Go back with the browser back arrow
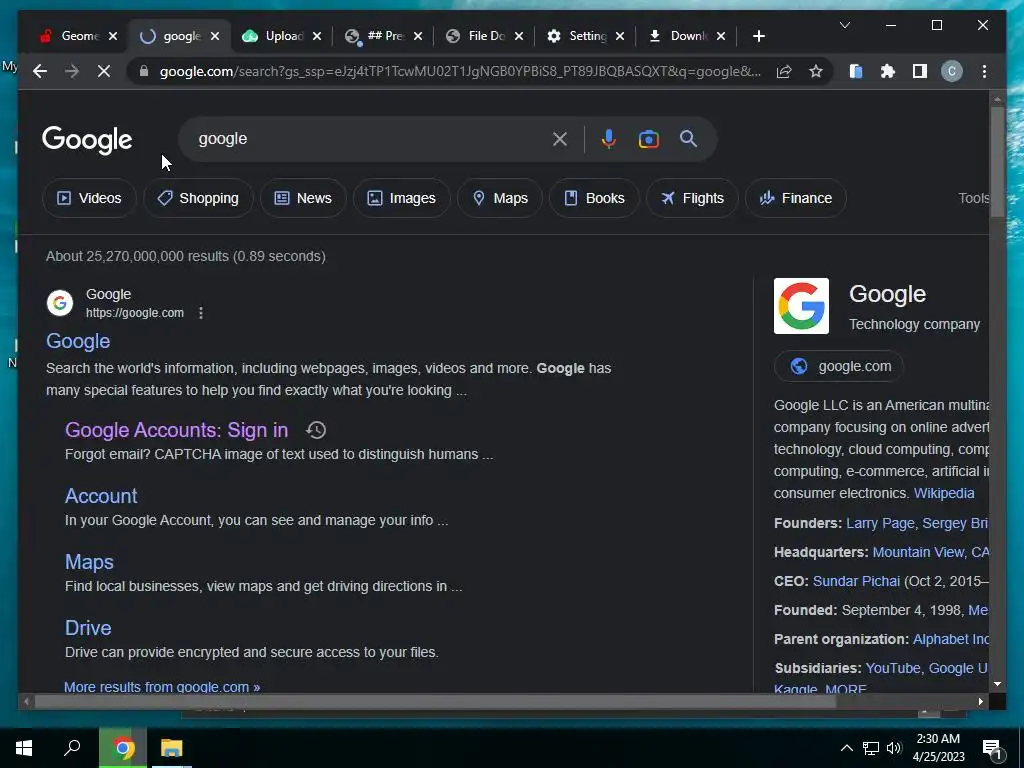Screen dimensions: 1024x768 pos(40,71)
